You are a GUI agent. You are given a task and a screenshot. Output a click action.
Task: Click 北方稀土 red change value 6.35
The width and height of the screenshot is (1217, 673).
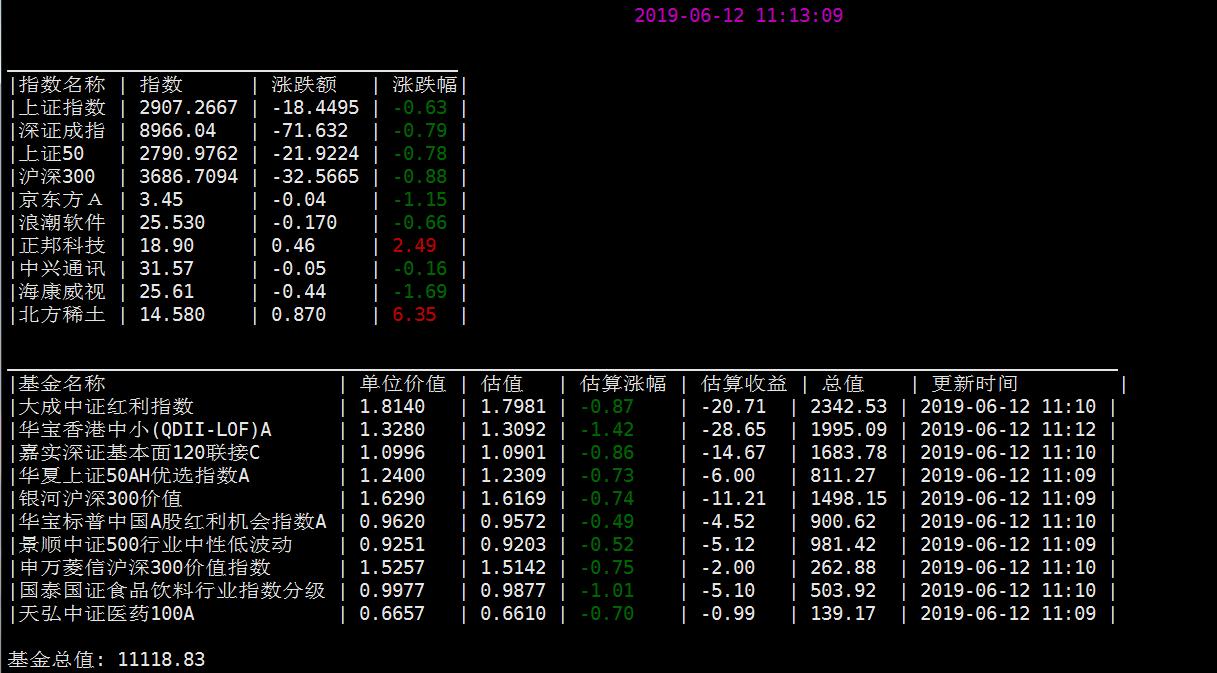click(414, 315)
